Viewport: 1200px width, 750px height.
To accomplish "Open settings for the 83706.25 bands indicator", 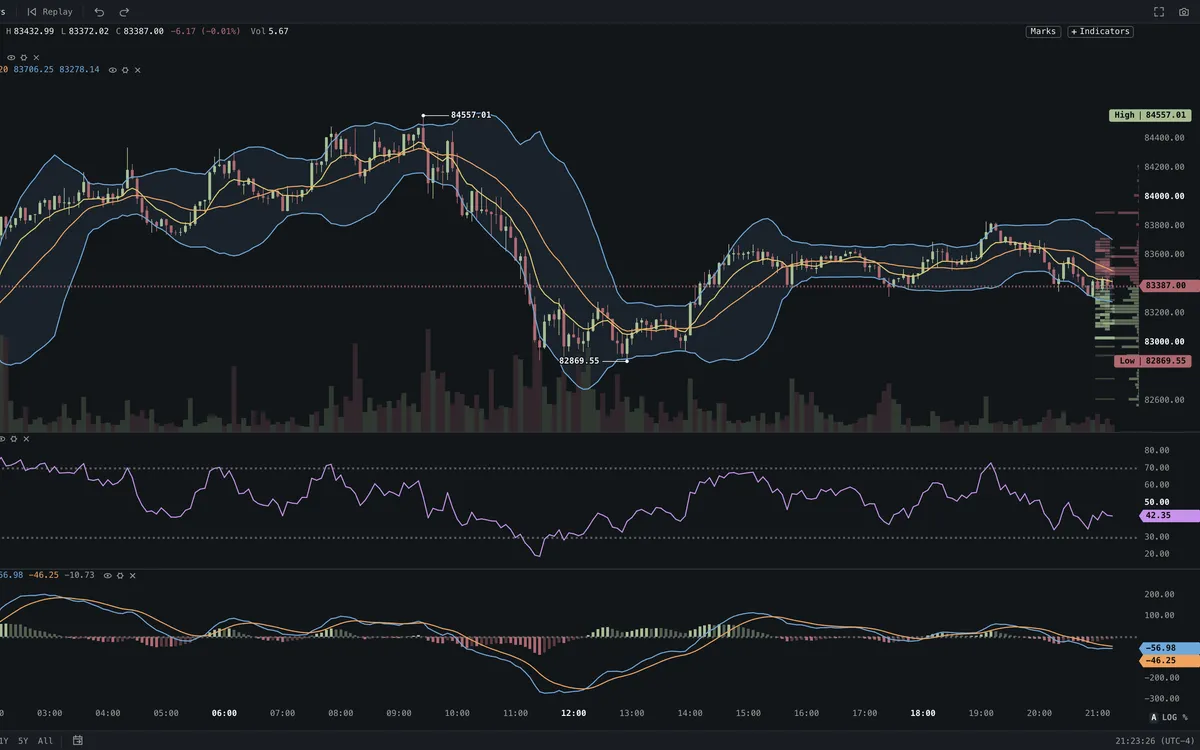I will pyautogui.click(x=125, y=70).
